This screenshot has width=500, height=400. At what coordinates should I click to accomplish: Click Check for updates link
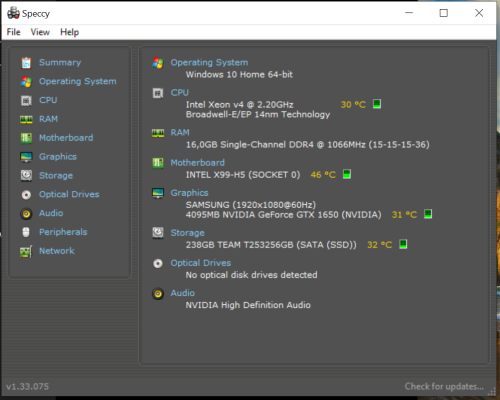coord(444,386)
